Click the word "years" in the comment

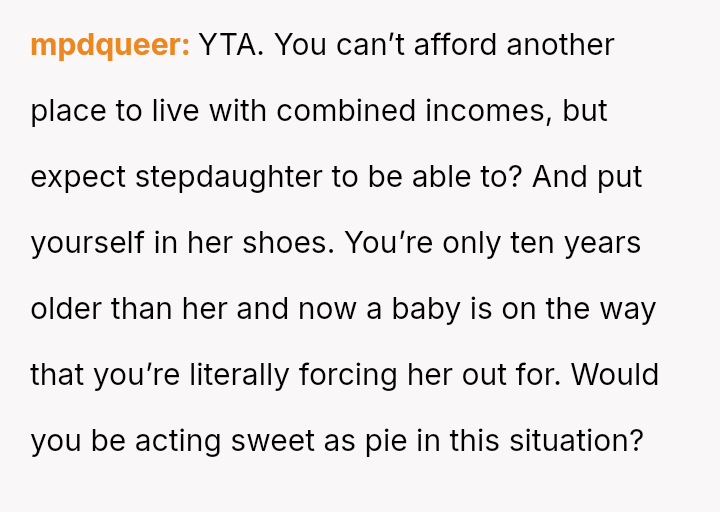602,245
